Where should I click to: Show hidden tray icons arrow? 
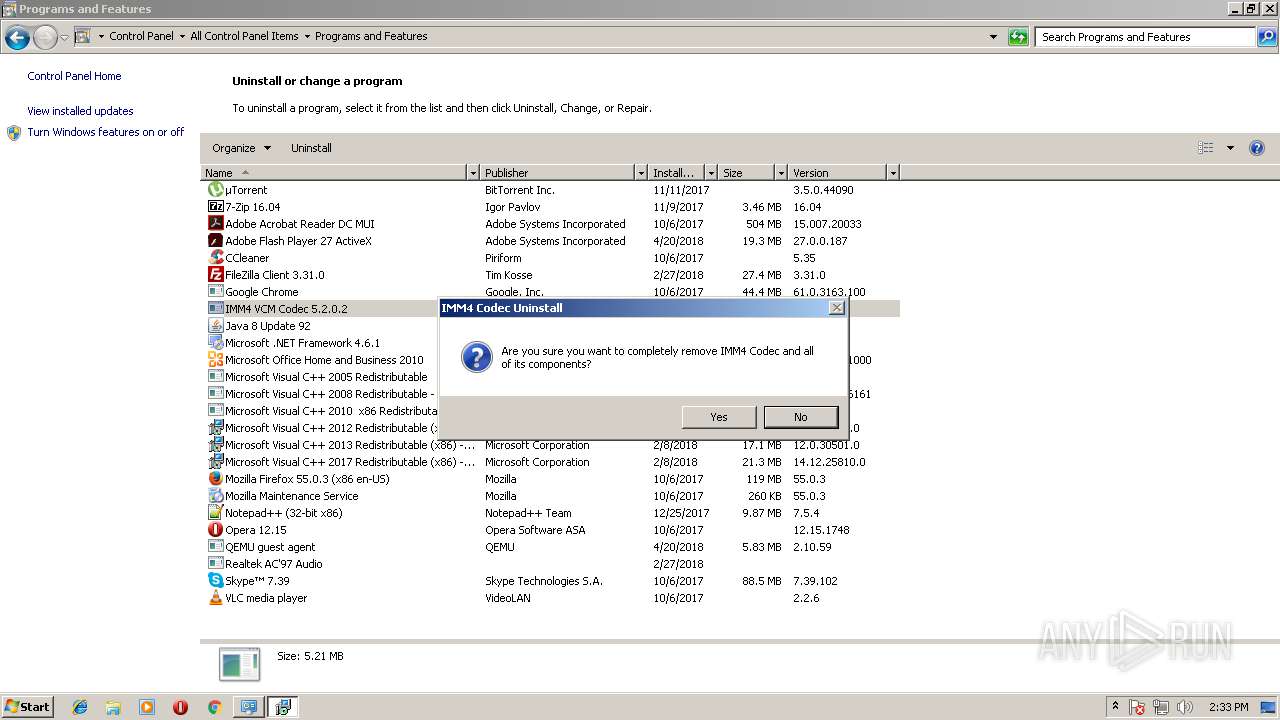(x=1115, y=707)
